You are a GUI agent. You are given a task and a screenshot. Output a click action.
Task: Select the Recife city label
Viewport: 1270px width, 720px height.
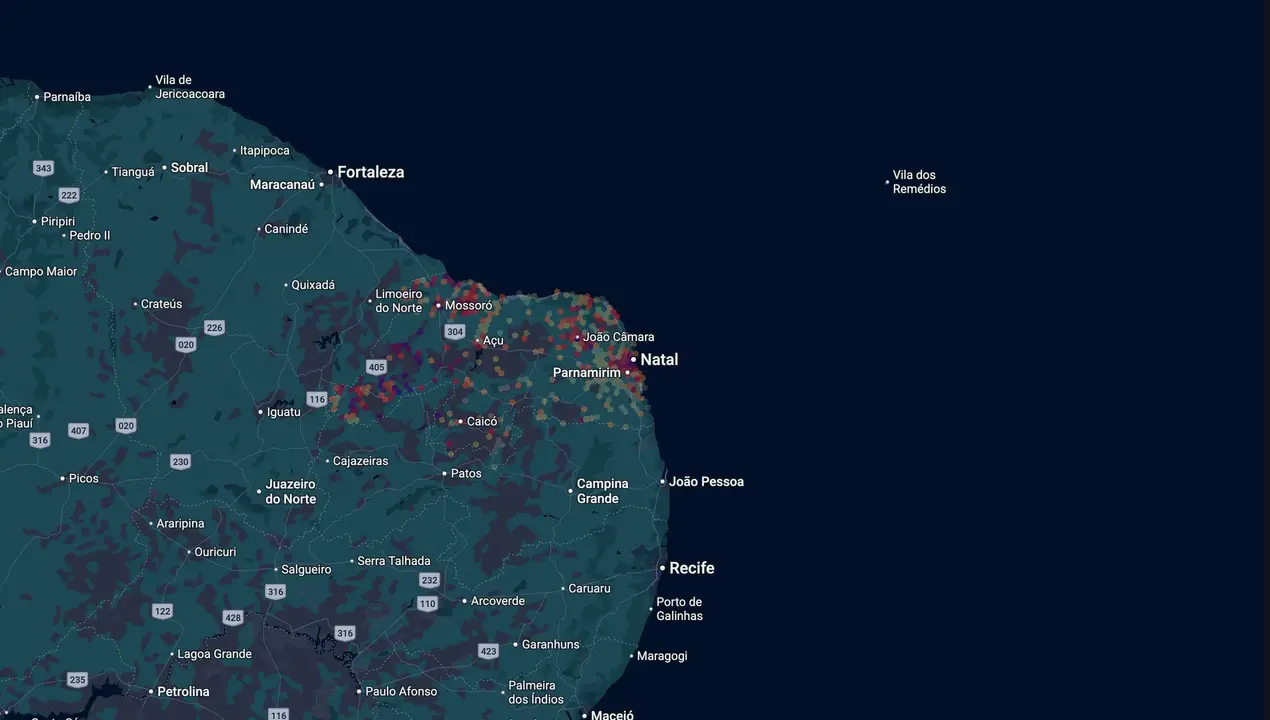(692, 568)
